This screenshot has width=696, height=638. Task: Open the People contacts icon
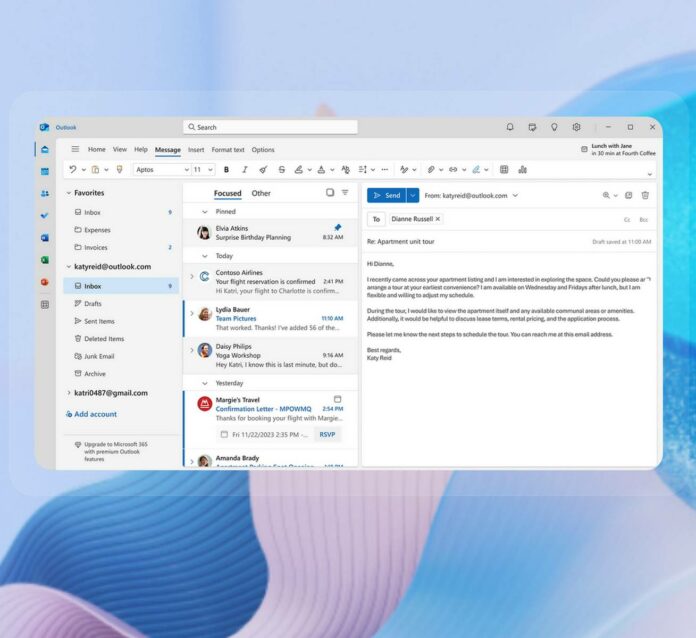point(45,194)
